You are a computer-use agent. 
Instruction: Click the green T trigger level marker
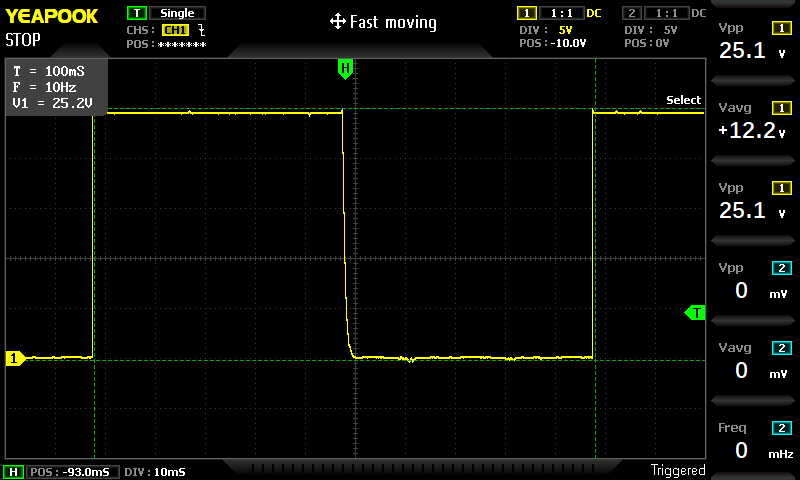click(695, 313)
